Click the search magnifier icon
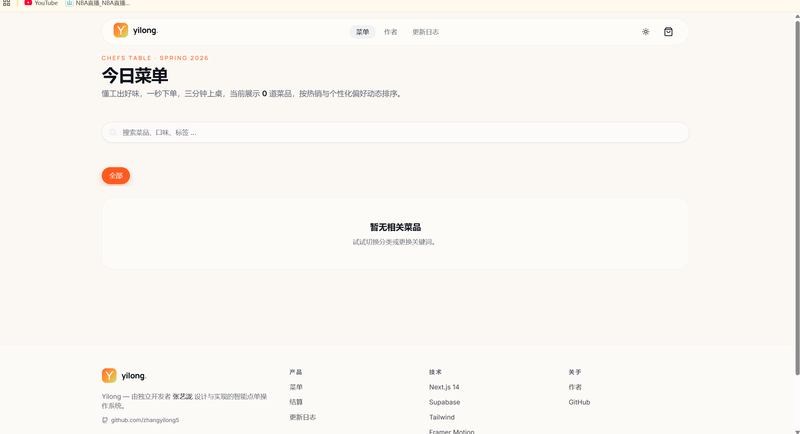Image resolution: width=800 pixels, height=434 pixels. click(113, 132)
